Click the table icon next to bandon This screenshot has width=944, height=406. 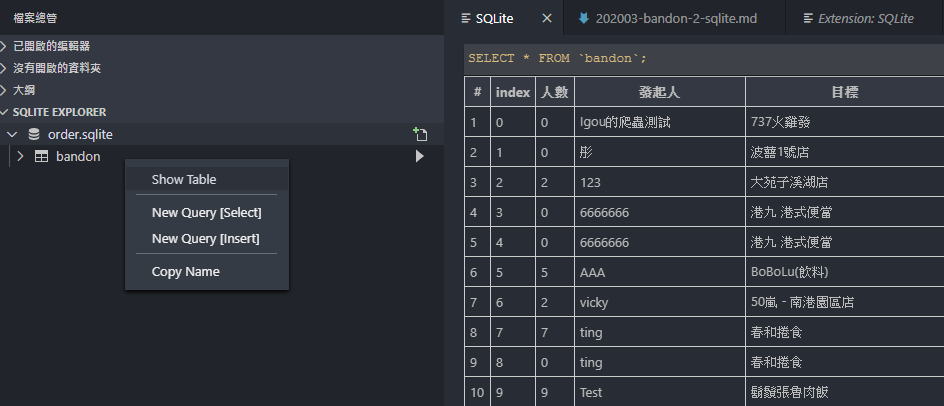pos(42,157)
